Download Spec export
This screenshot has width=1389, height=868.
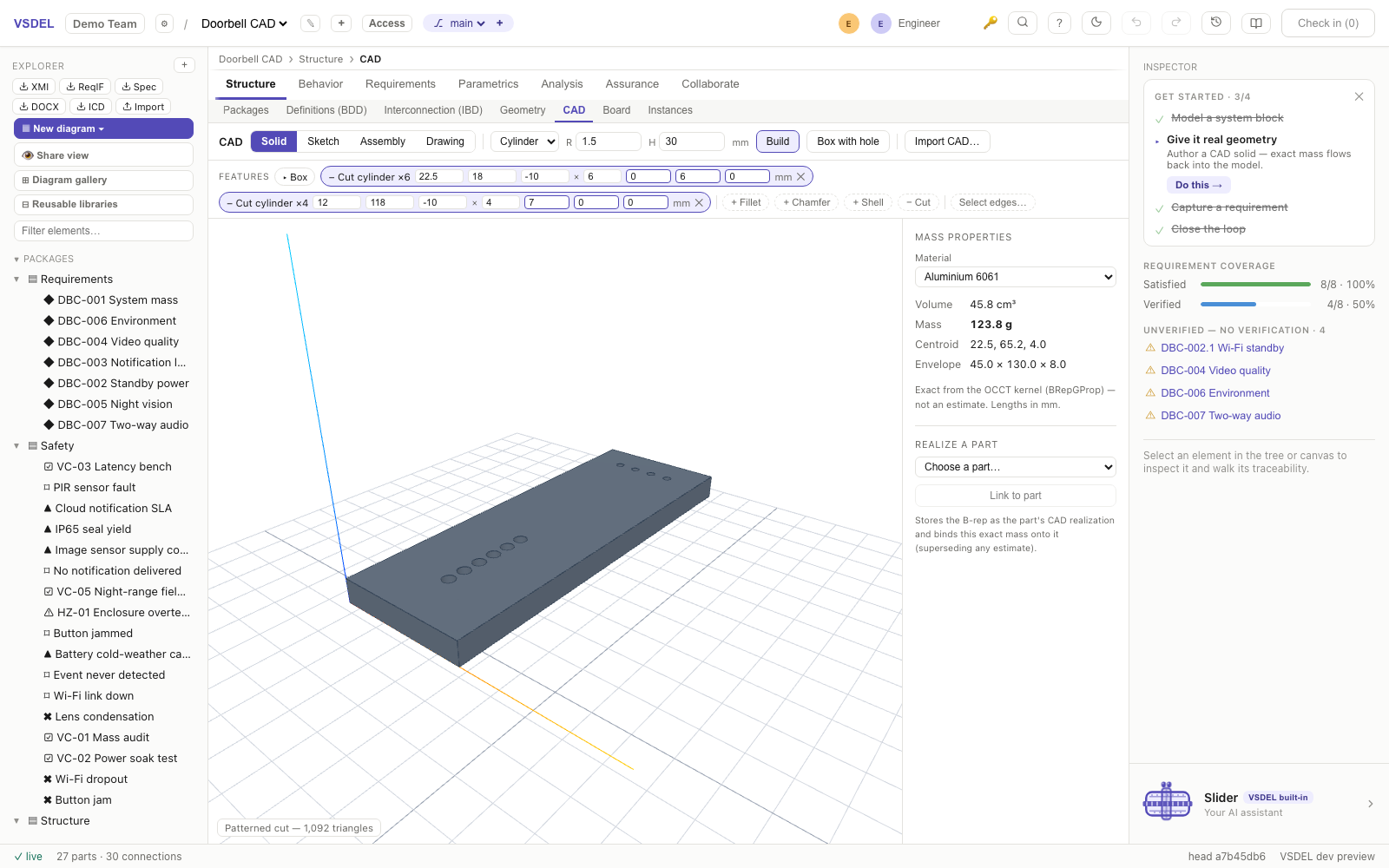139,87
